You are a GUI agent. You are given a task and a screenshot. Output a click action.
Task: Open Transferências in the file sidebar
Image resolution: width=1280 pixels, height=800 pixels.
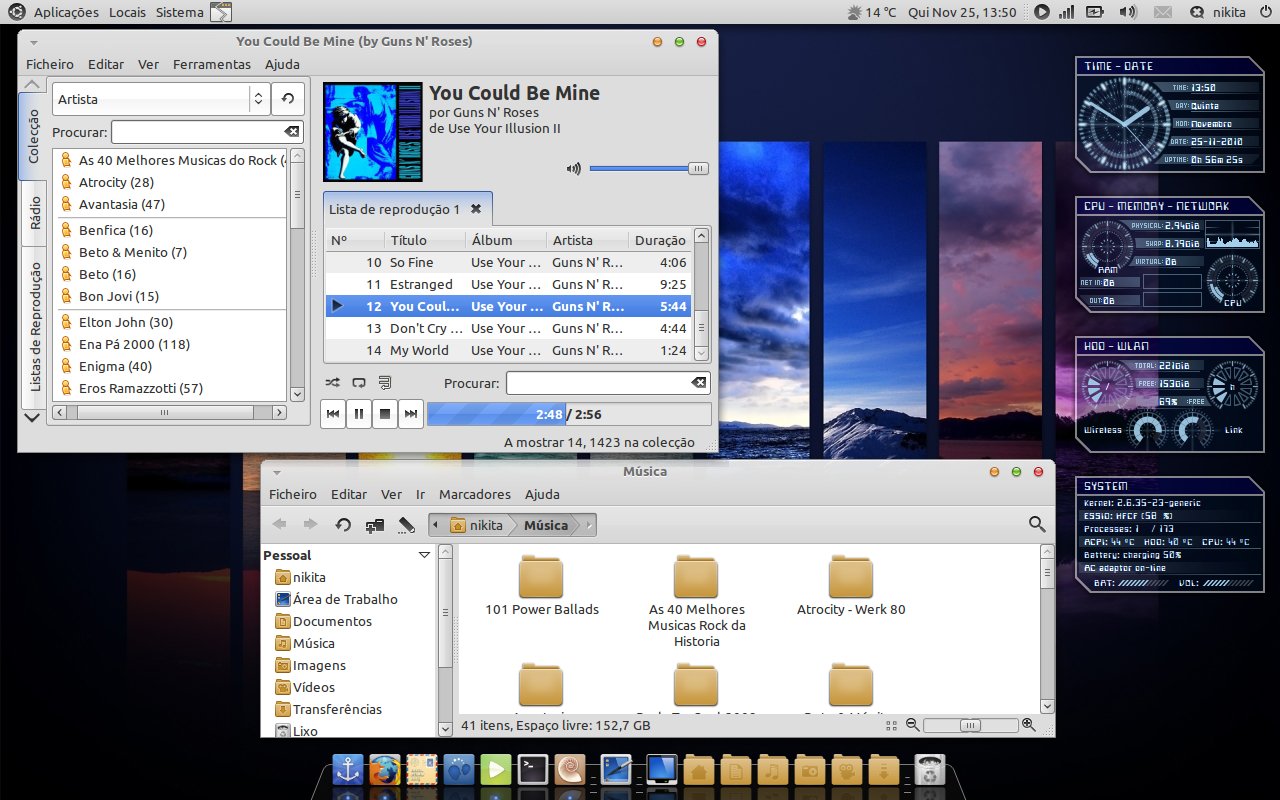tap(328, 709)
